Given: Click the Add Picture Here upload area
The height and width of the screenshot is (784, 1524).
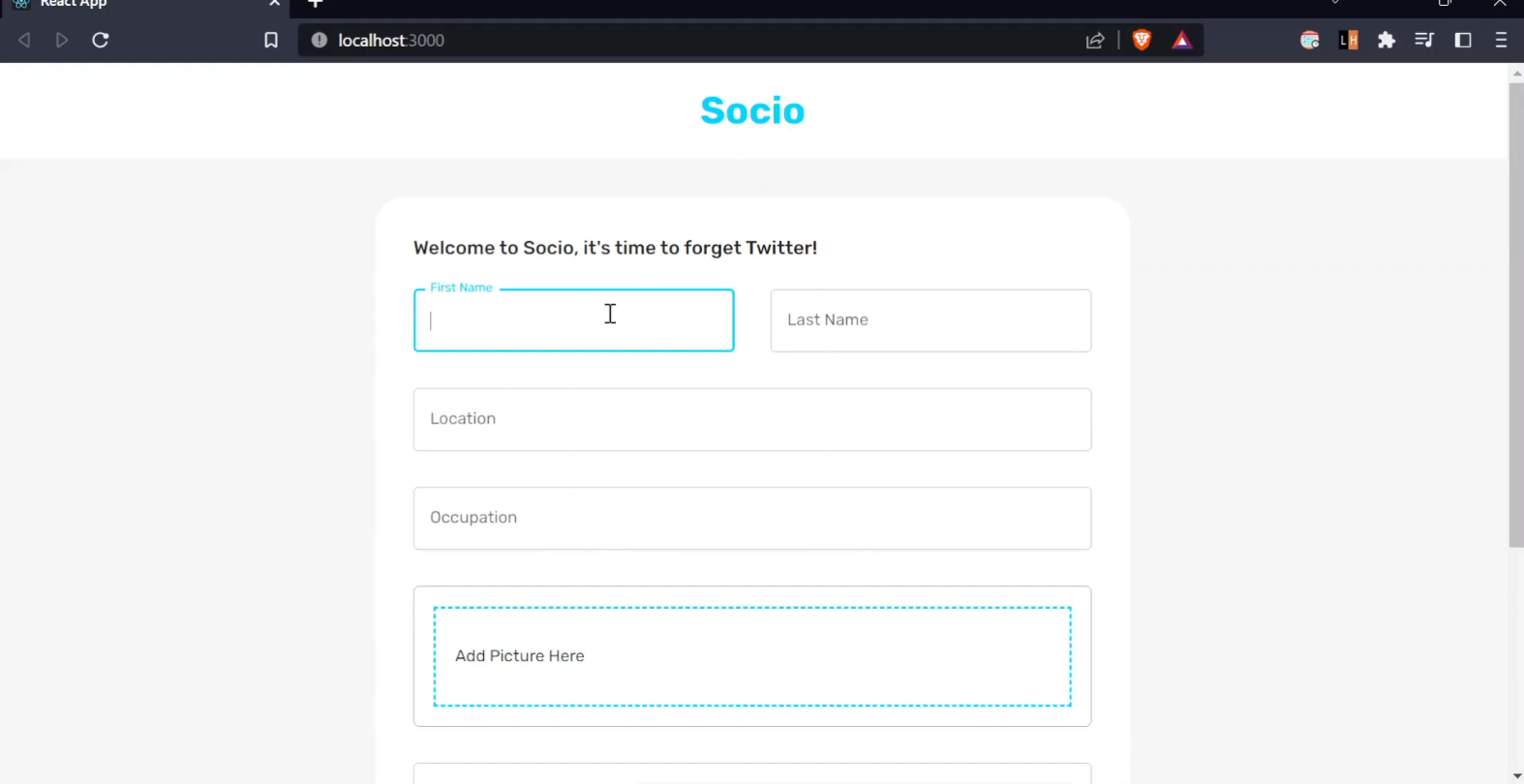Looking at the screenshot, I should coord(752,656).
